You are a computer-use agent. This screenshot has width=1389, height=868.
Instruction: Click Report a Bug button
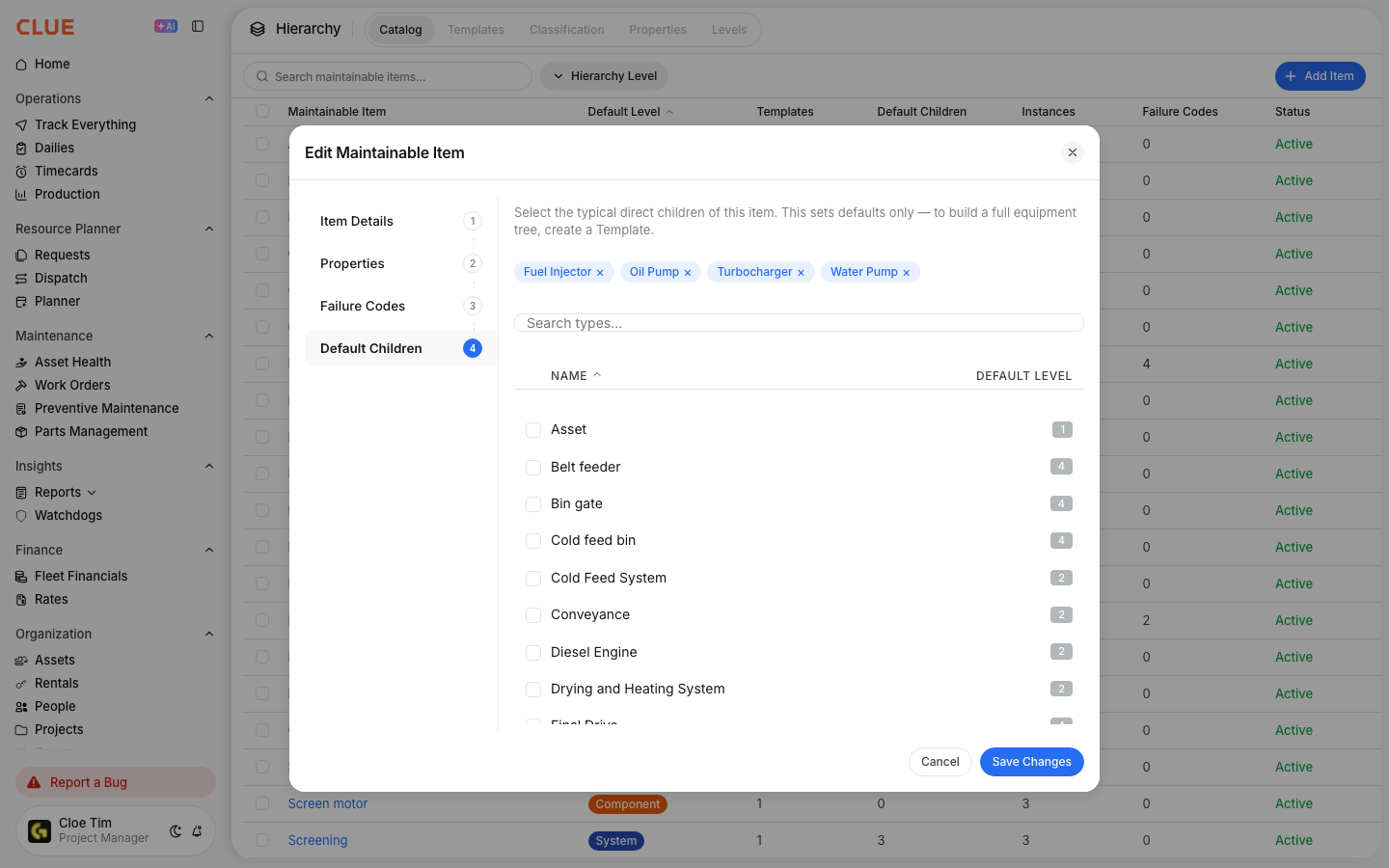[116, 782]
